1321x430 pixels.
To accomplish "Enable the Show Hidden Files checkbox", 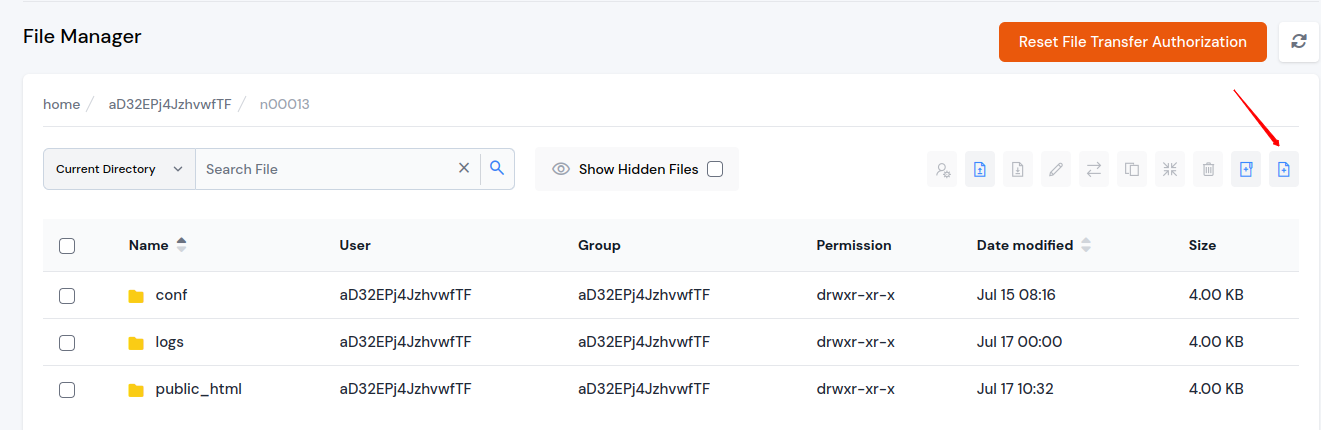I will pyautogui.click(x=715, y=169).
